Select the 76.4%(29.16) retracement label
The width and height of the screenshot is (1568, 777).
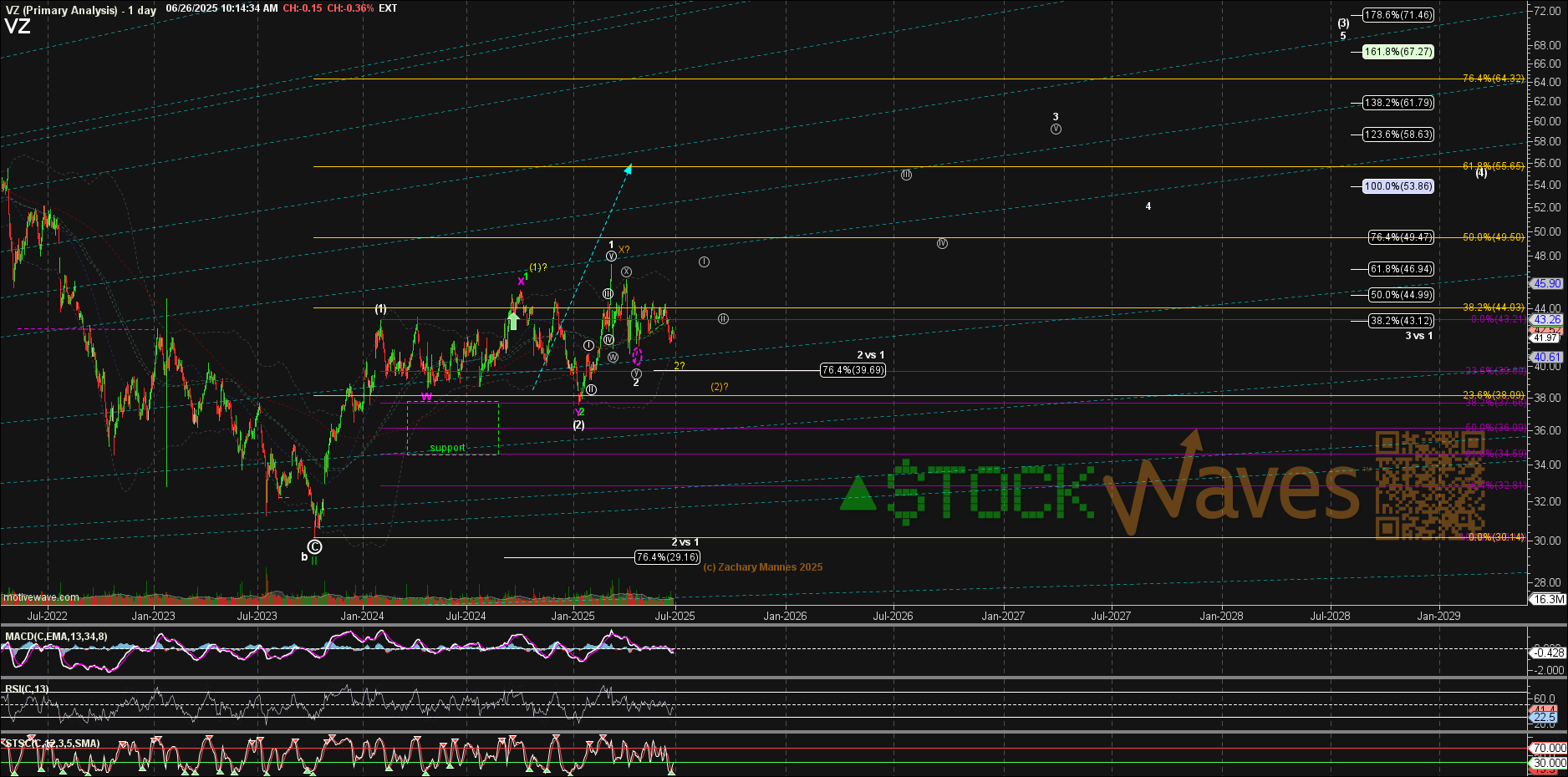(667, 557)
